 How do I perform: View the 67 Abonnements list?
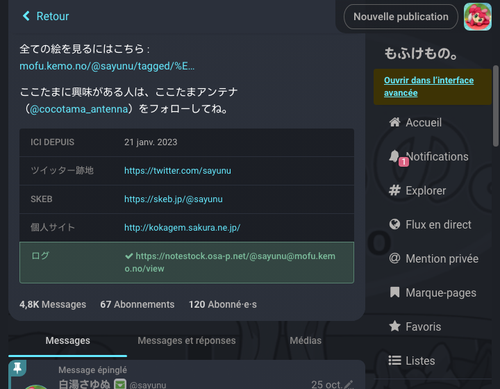[x=137, y=304]
